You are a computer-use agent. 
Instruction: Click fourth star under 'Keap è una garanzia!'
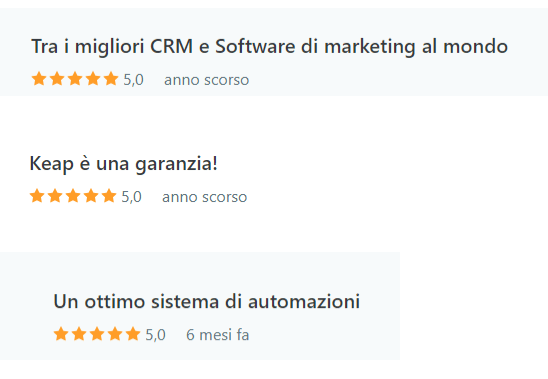[91, 196]
